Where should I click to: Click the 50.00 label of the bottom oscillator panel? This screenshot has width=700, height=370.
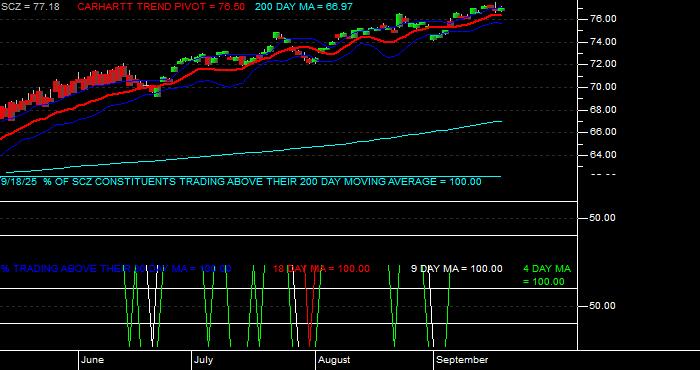point(603,306)
